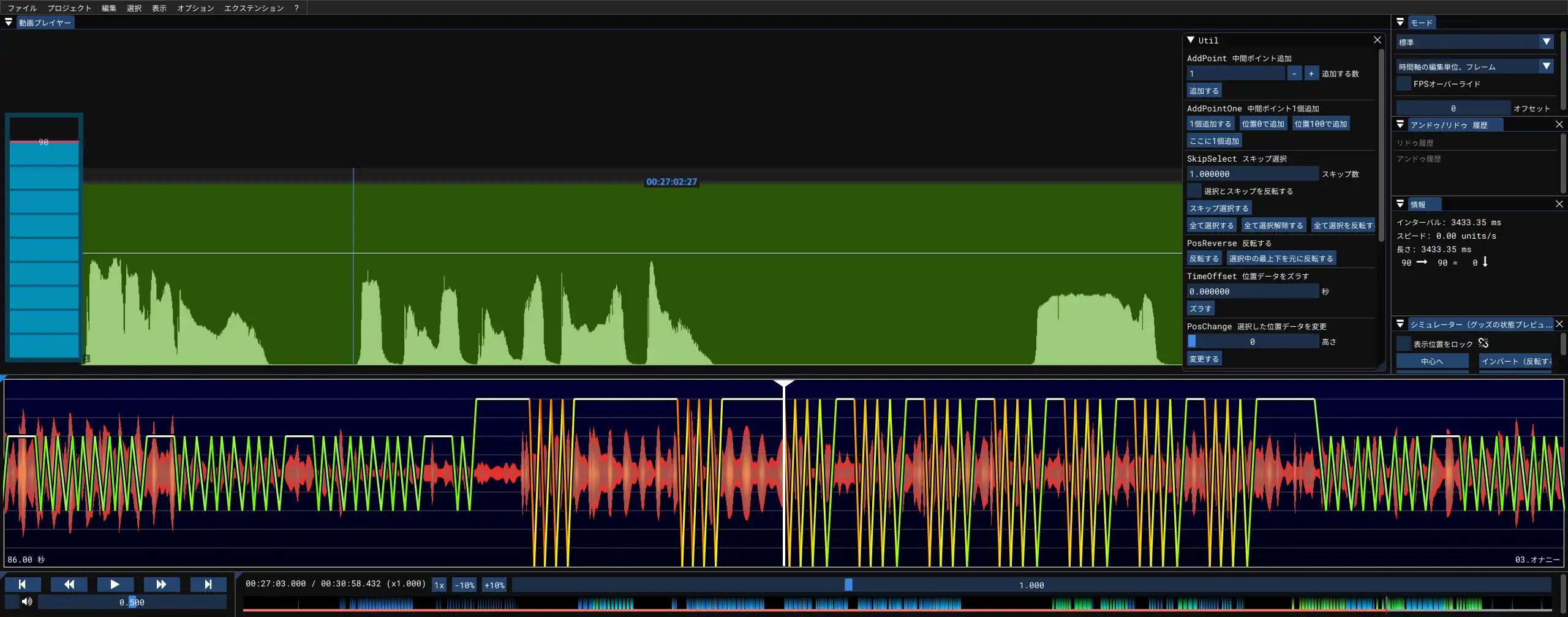Open the 情報 panel triangle menu

coord(1400,204)
